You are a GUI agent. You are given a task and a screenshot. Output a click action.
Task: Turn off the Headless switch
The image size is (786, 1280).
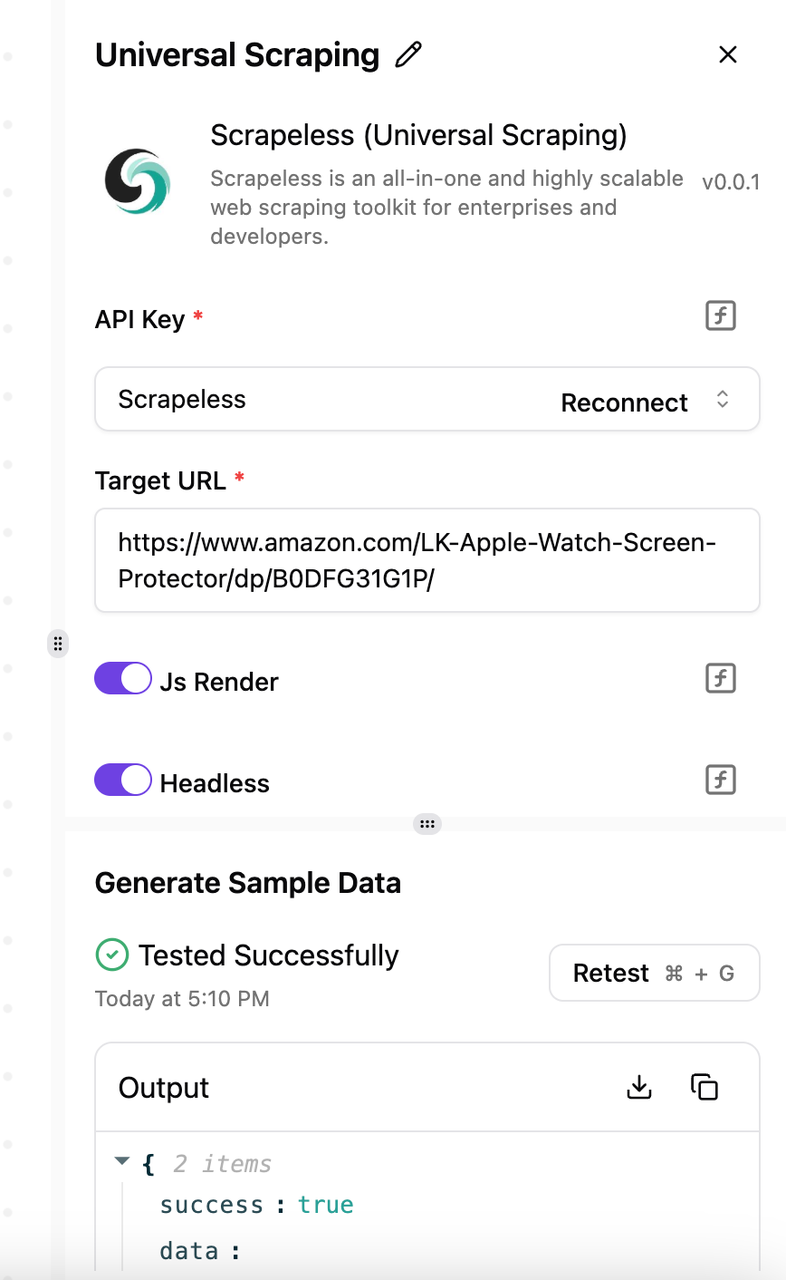123,780
